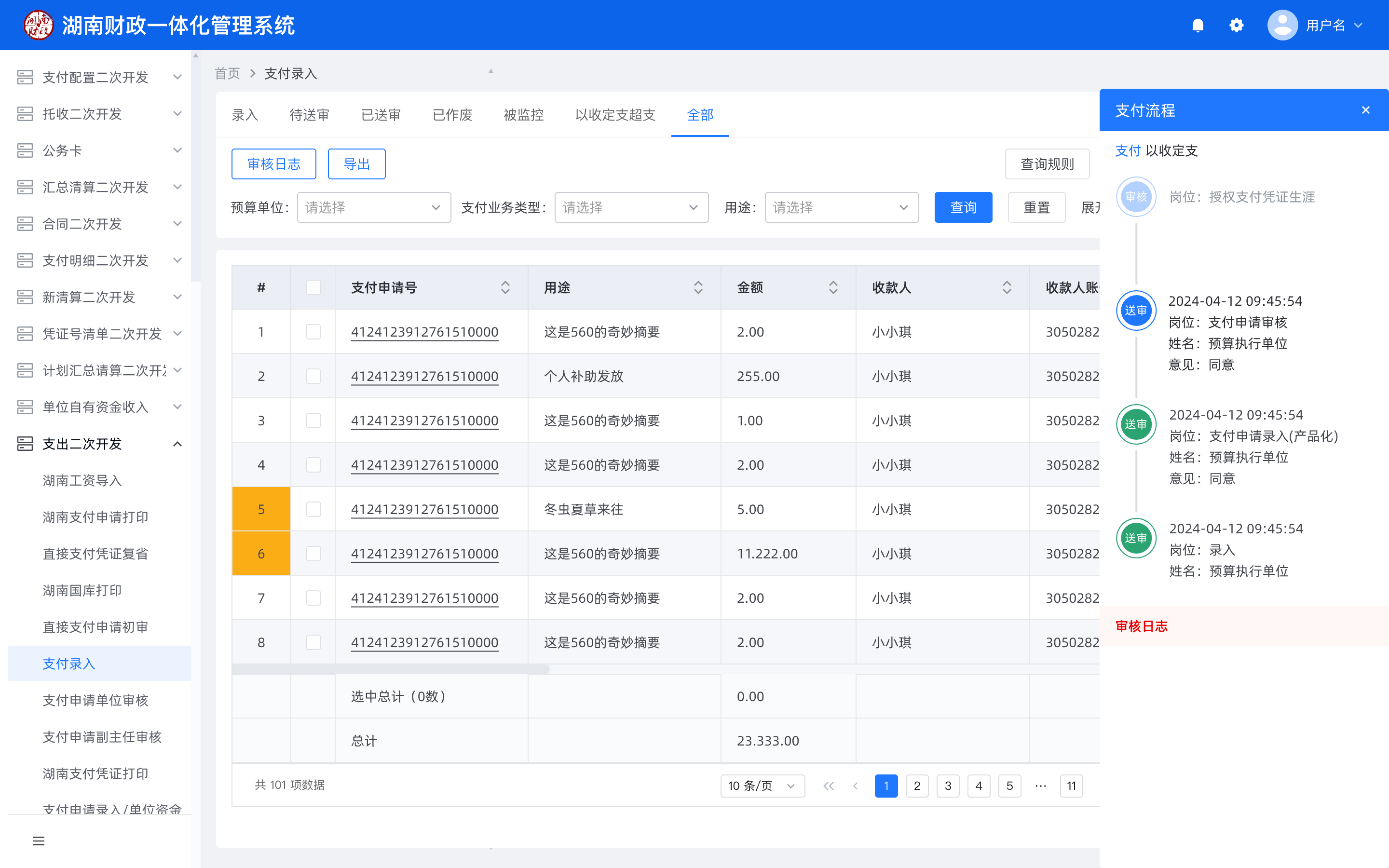
Task: Click the blue 送审 step circle
Action: tap(1135, 311)
